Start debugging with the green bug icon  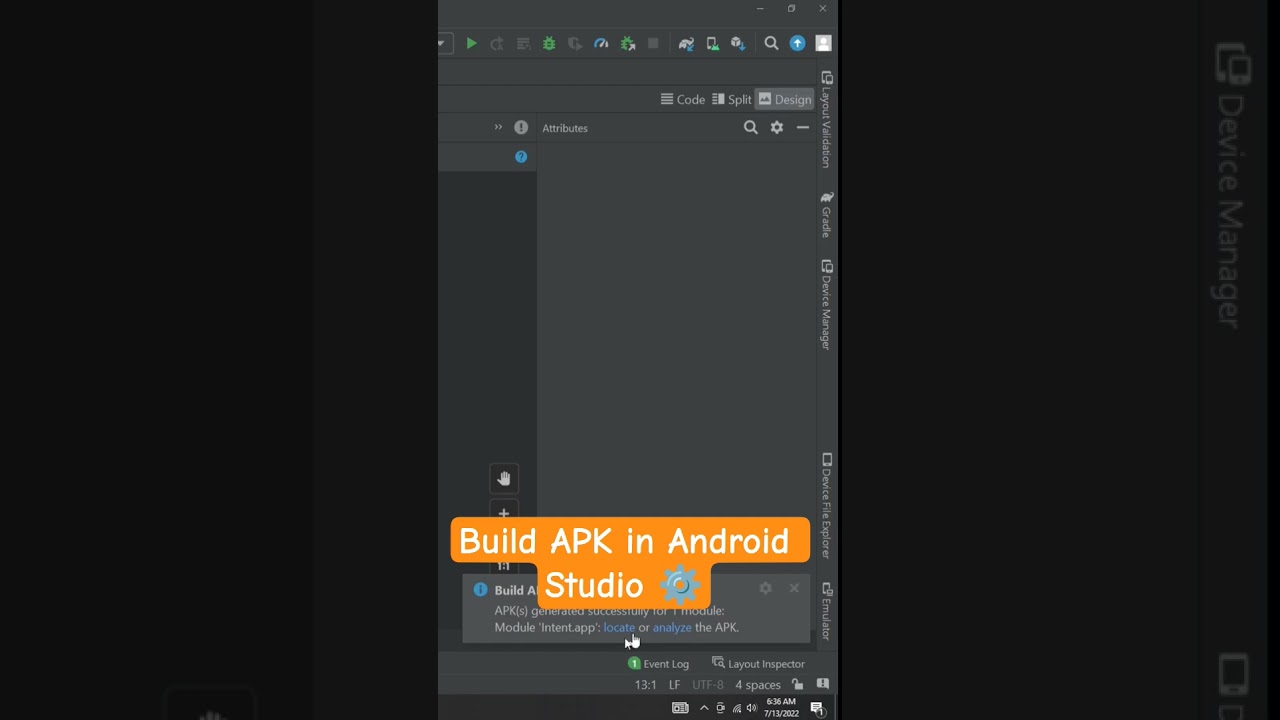(549, 44)
